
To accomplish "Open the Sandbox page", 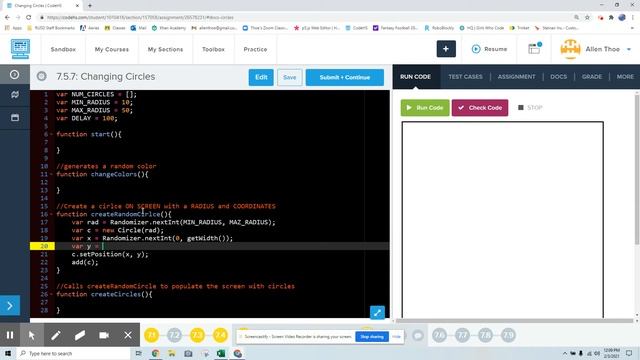I will pos(63,49).
